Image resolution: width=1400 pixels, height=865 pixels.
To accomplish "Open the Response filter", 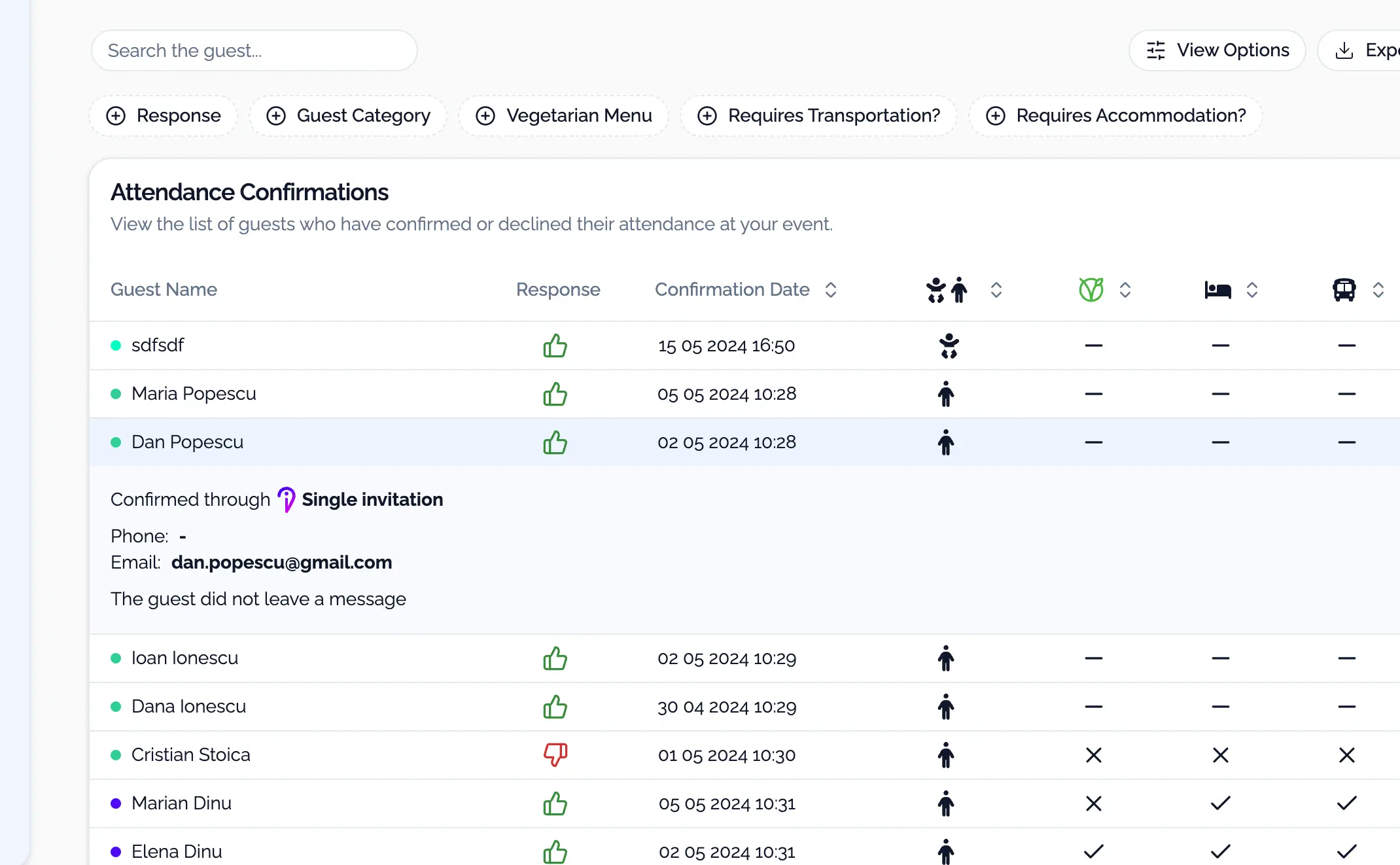I will click(164, 116).
